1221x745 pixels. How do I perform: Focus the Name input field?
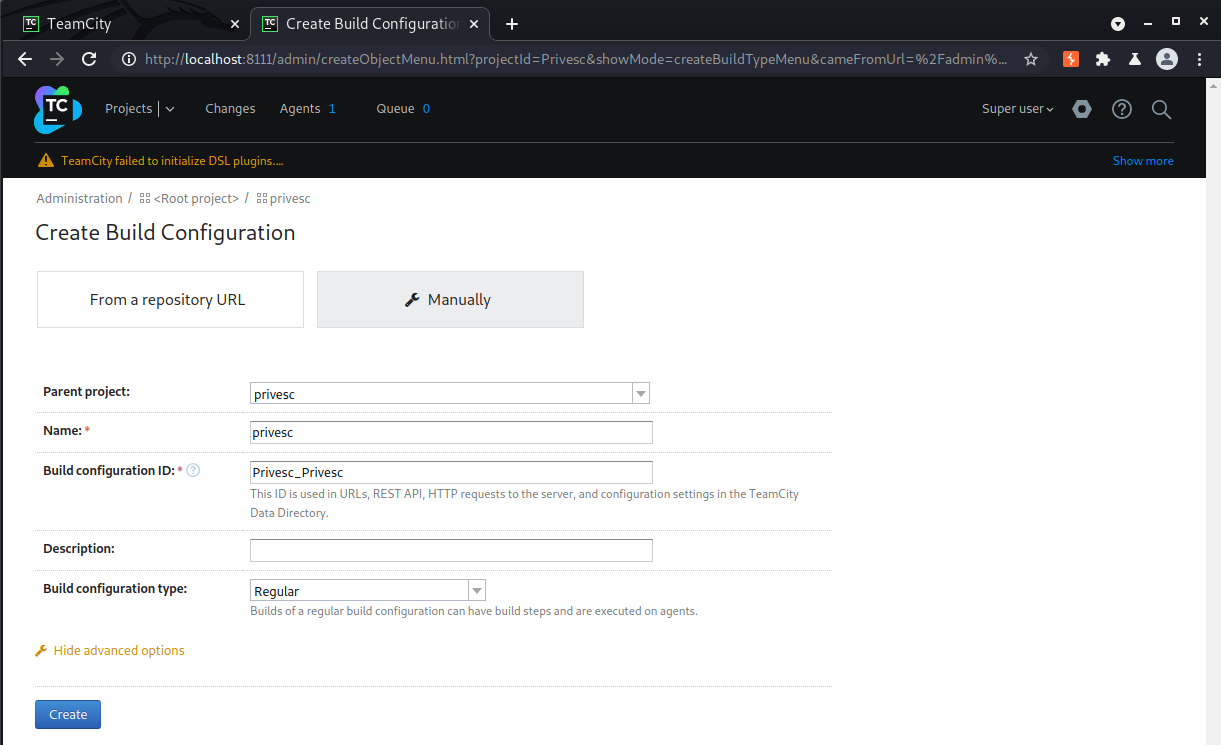point(451,432)
